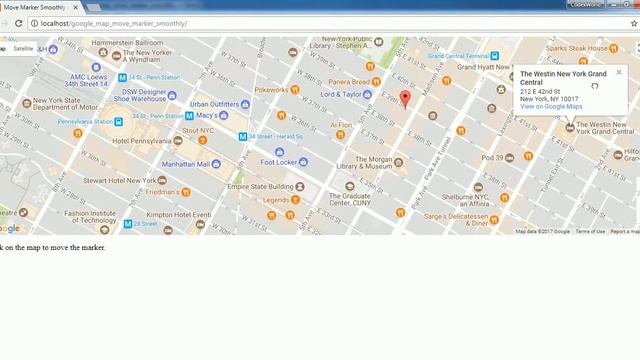Click The Morgan Library & Museum icon
The image size is (640, 360).
click(399, 163)
